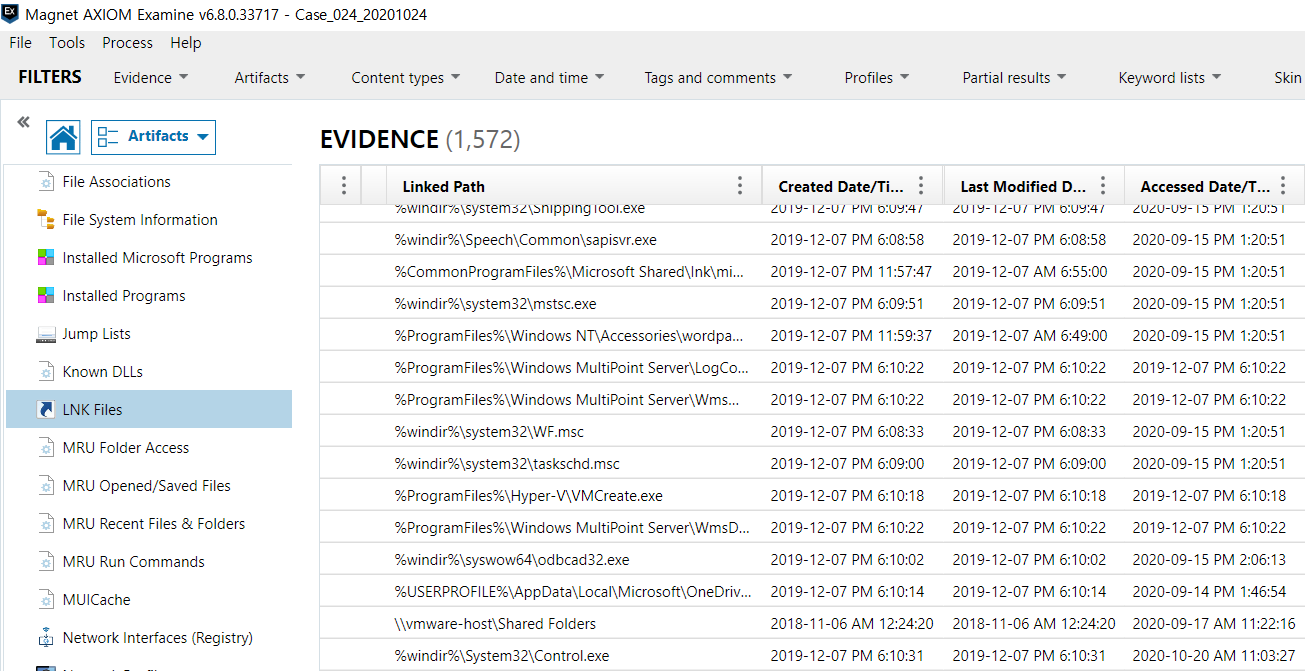The height and width of the screenshot is (671, 1305).
Task: Open the File menu
Action: (x=21, y=43)
